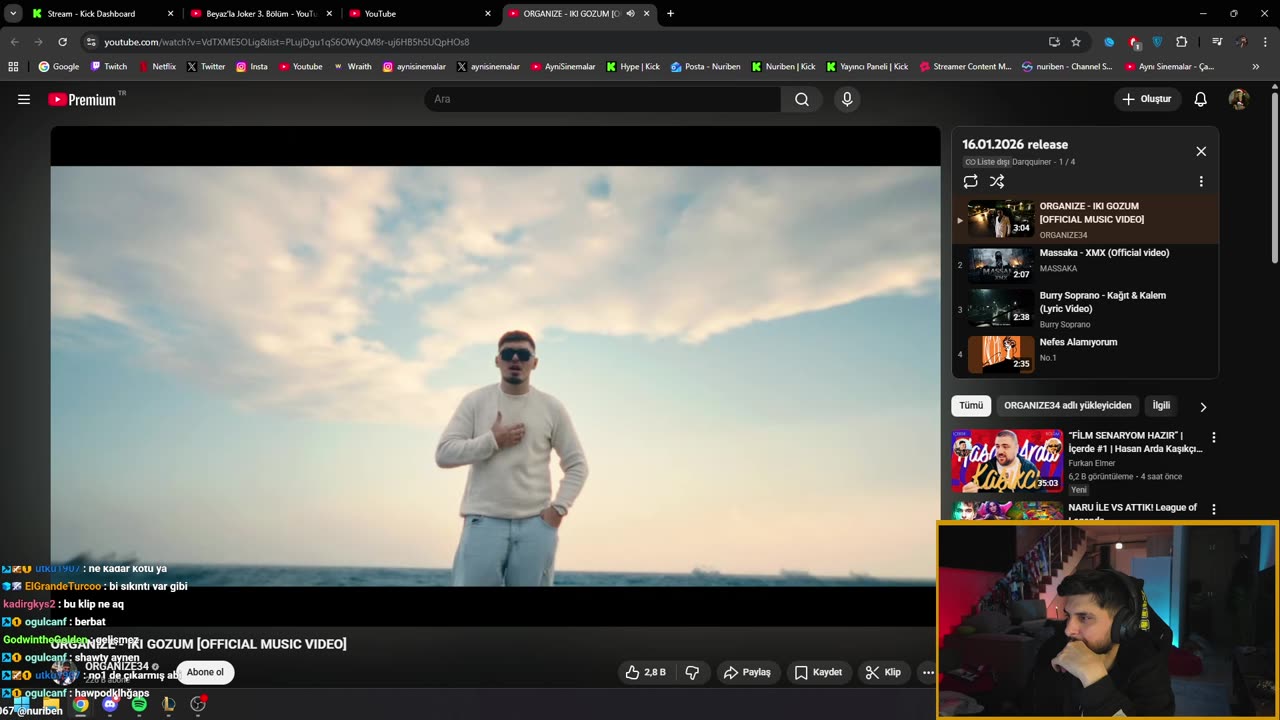Go back to previous page
Screen dimensions: 1280x720
pos(14,42)
